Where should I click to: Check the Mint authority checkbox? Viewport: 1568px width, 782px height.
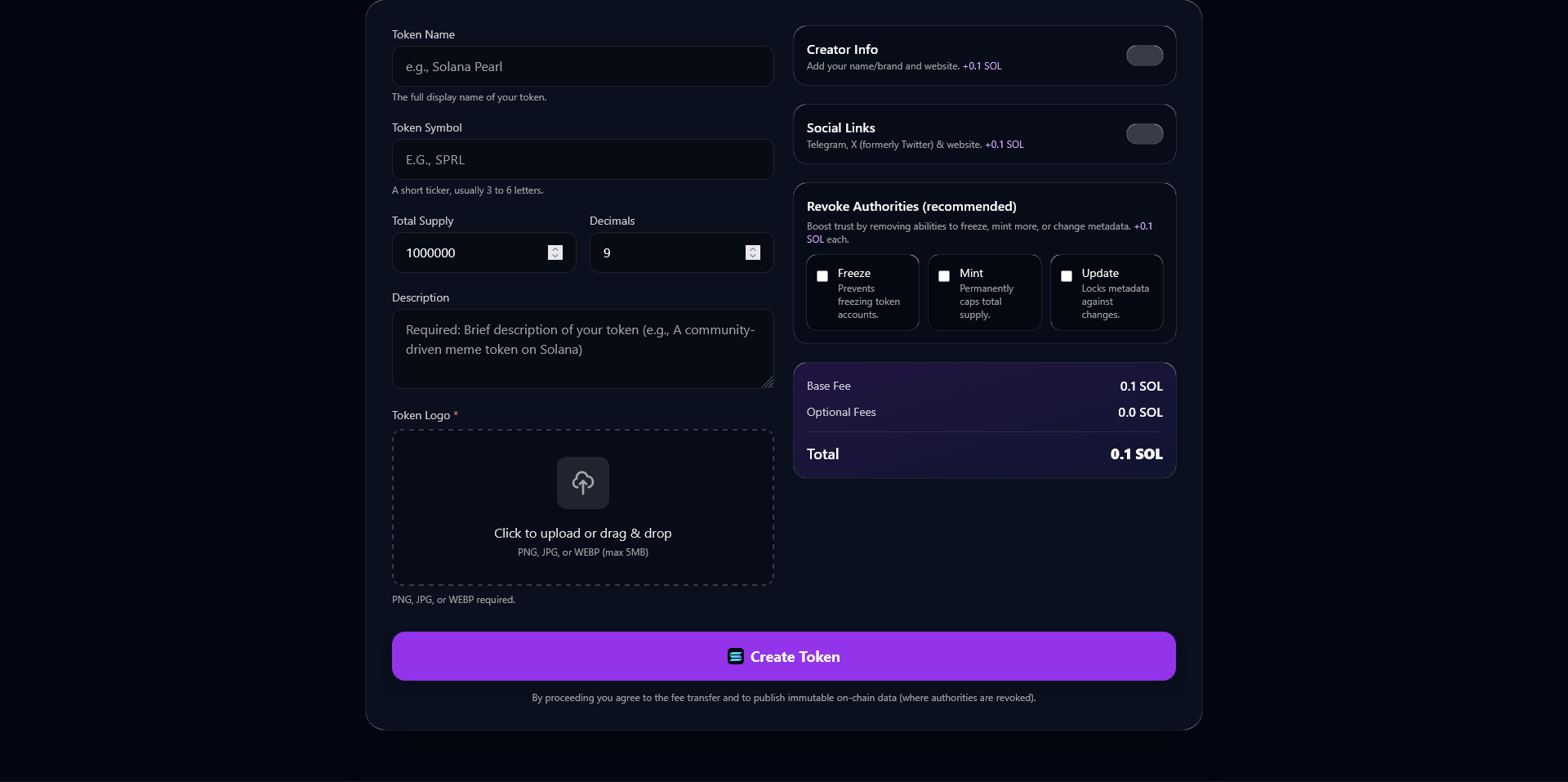[943, 276]
